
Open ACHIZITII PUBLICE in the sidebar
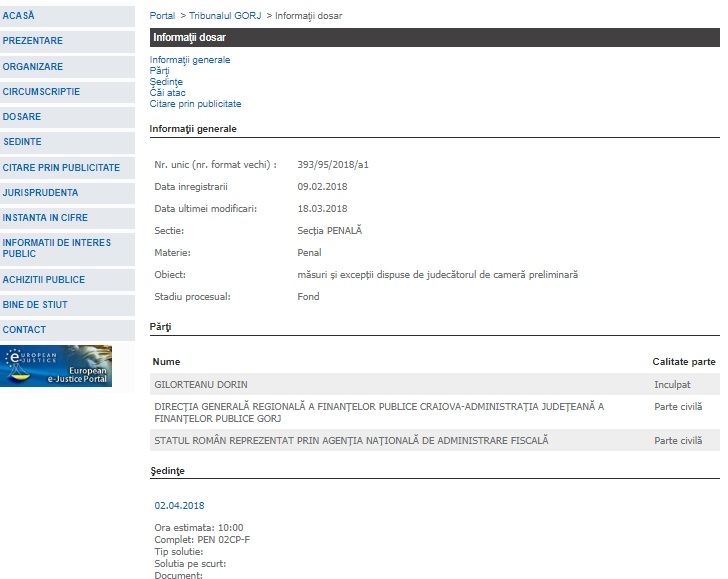(44, 280)
